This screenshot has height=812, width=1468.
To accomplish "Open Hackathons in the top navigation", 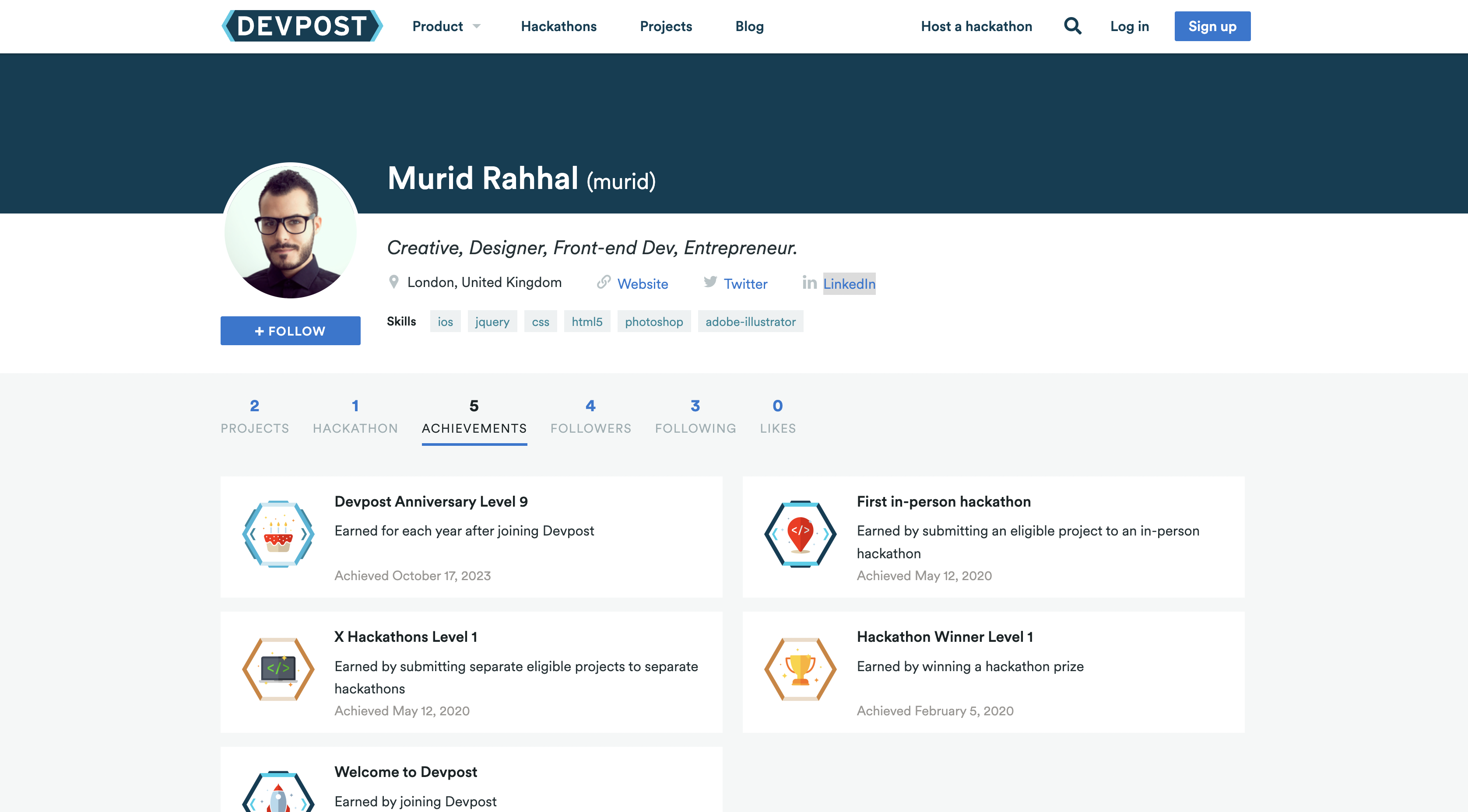I will click(558, 26).
